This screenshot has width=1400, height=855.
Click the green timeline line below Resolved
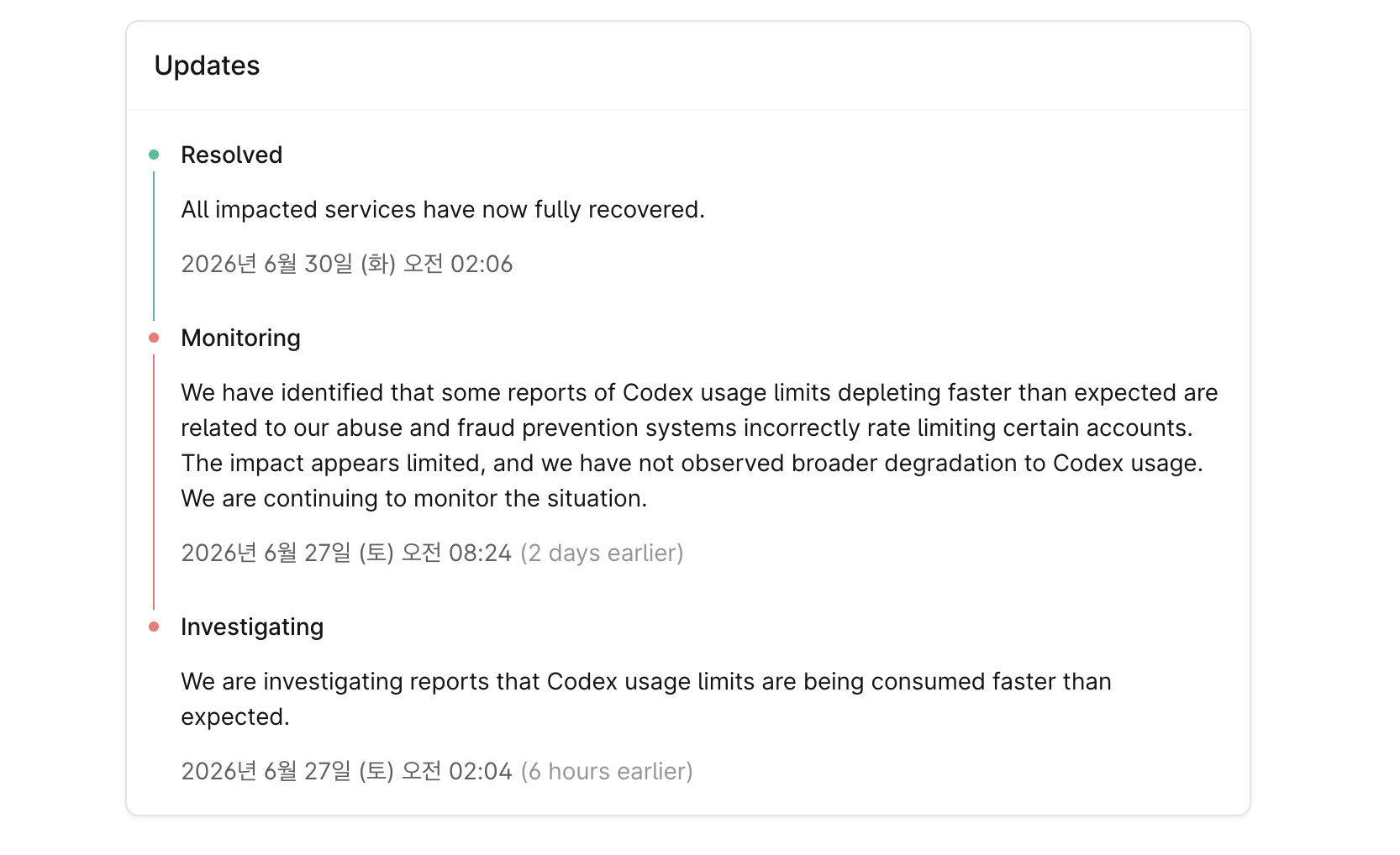(x=154, y=246)
